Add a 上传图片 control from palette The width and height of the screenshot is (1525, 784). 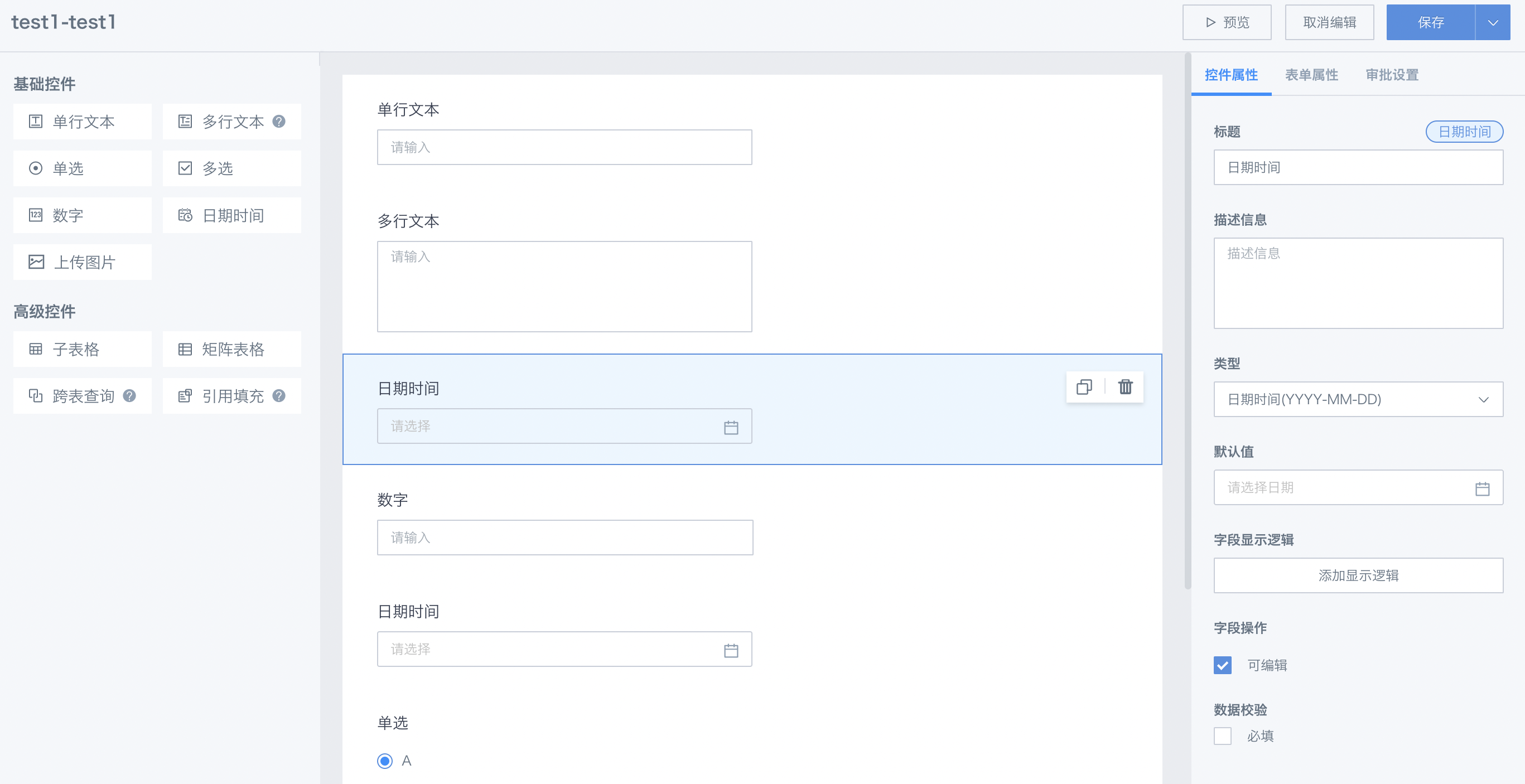pyautogui.click(x=83, y=262)
